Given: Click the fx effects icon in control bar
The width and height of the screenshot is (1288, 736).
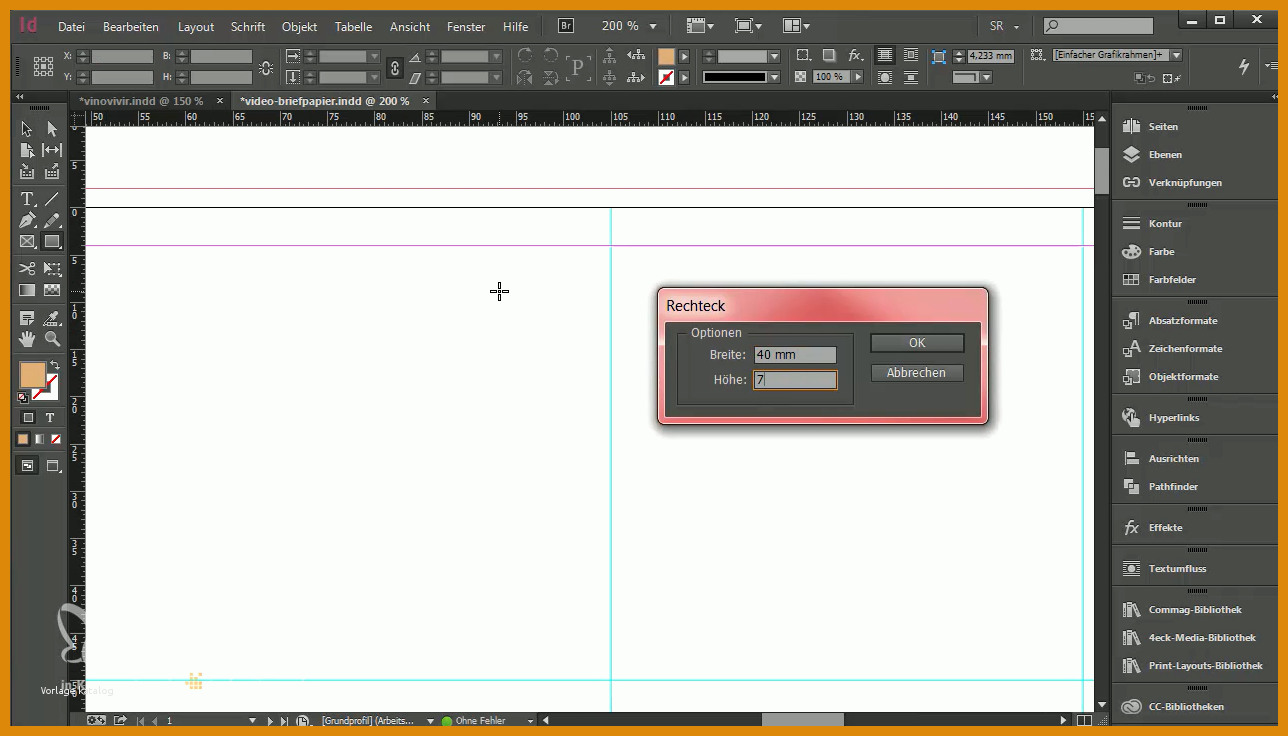Looking at the screenshot, I should (x=856, y=56).
